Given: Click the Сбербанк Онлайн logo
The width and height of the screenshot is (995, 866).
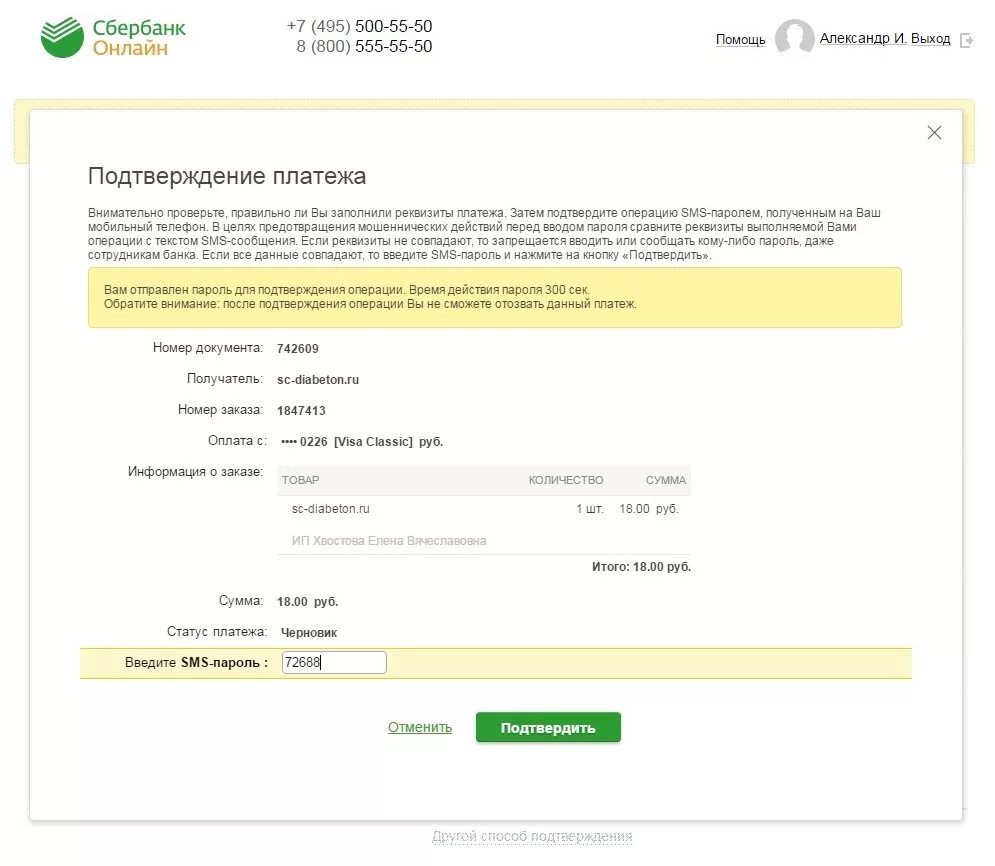Looking at the screenshot, I should pyautogui.click(x=113, y=37).
